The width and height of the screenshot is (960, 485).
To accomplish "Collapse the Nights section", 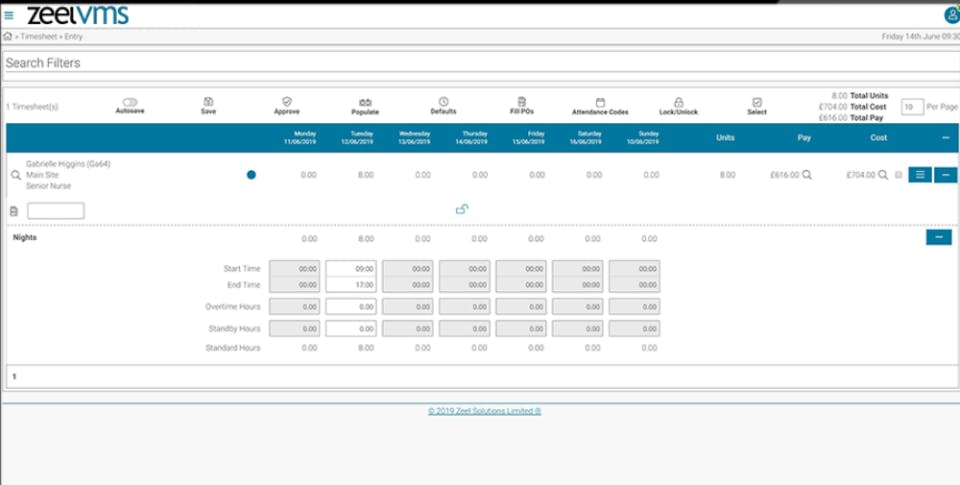I will [x=939, y=237].
